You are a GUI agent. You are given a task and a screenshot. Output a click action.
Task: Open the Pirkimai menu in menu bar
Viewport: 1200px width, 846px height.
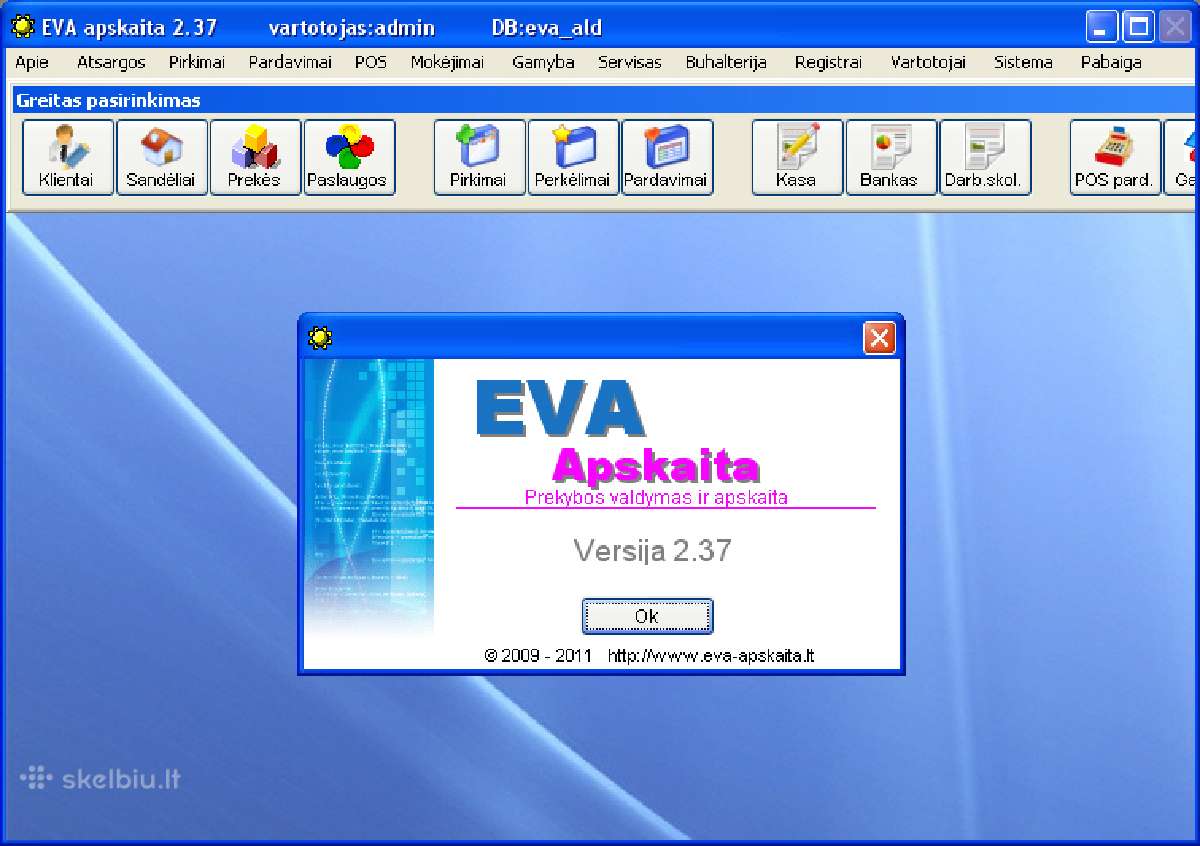(x=197, y=62)
